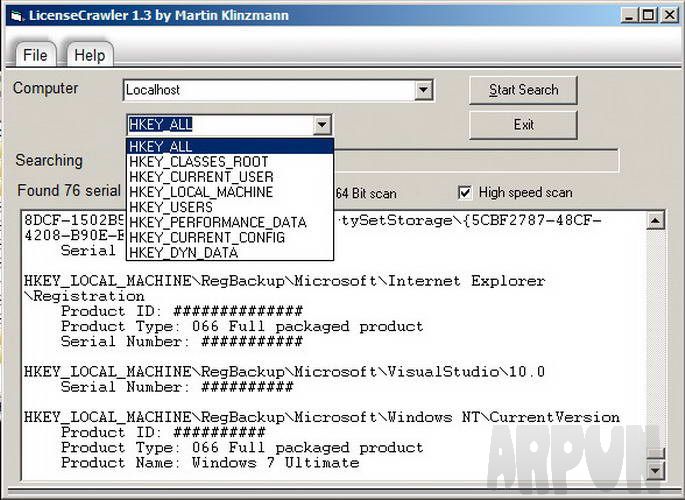The width and height of the screenshot is (685, 500).
Task: Minimize the LicenseCrawler window
Action: (629, 16)
